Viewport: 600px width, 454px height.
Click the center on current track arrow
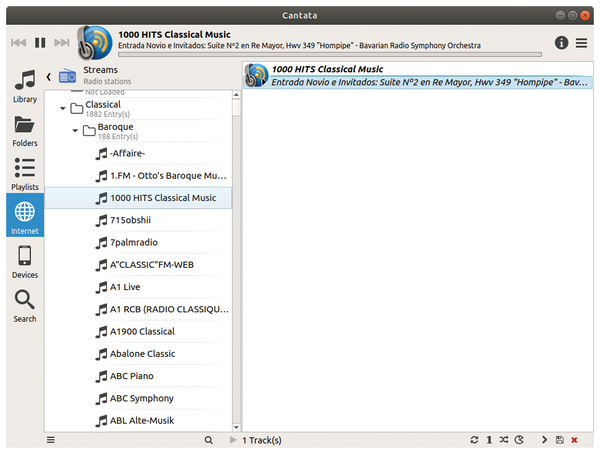[545, 440]
